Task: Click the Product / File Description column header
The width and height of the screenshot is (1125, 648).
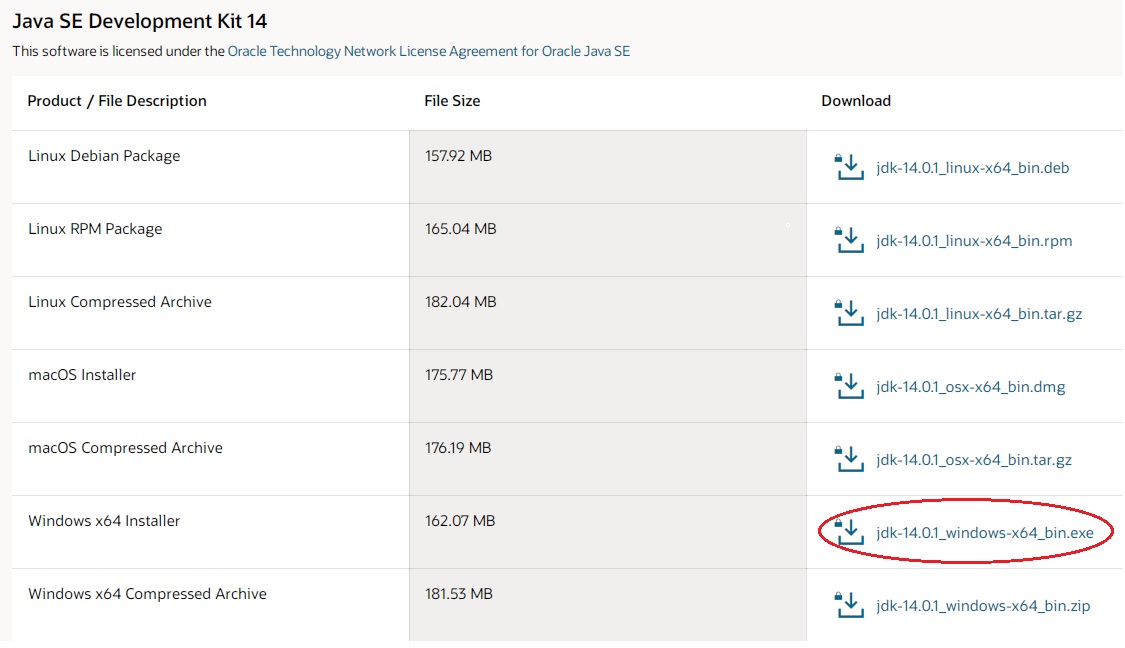Action: tap(117, 101)
